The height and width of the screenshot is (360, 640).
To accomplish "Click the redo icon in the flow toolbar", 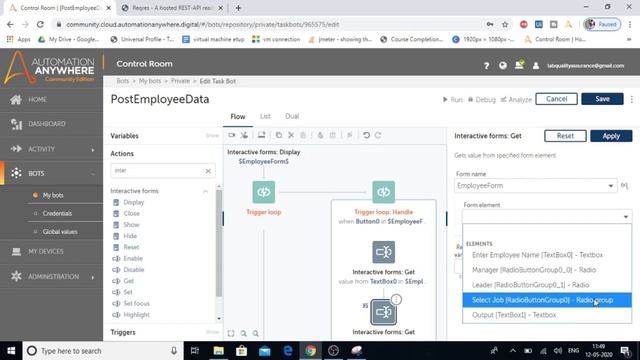I will [378, 135].
